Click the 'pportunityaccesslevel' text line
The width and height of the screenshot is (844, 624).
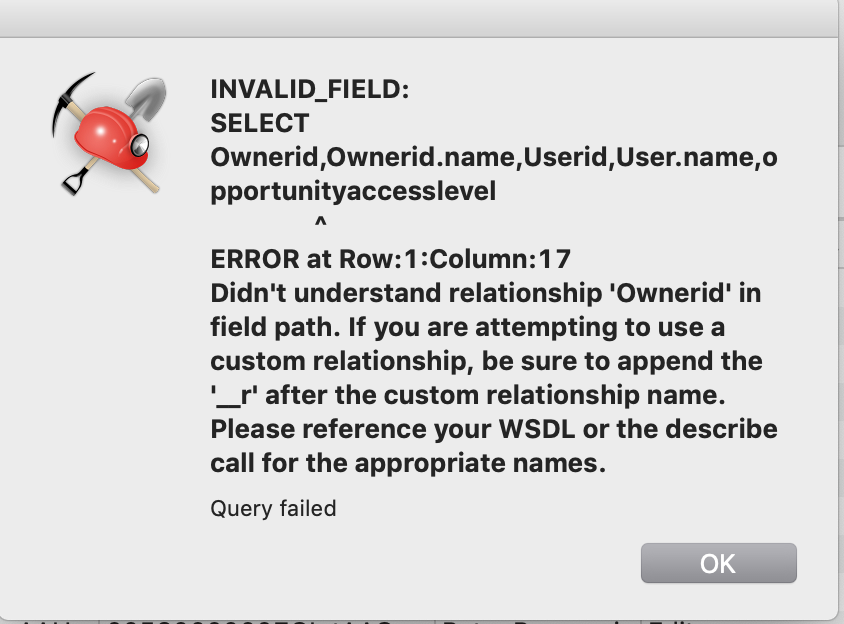tap(353, 192)
